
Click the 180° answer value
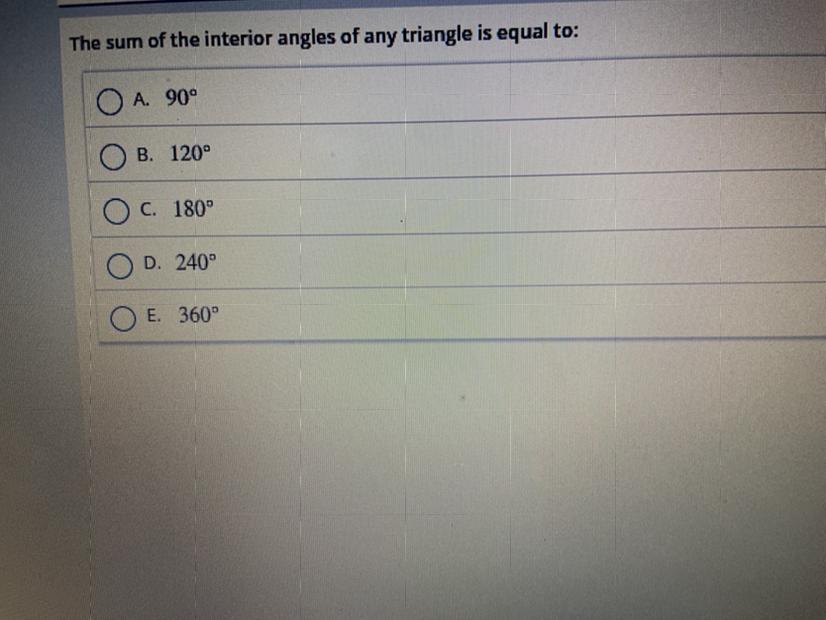pyautogui.click(x=193, y=209)
